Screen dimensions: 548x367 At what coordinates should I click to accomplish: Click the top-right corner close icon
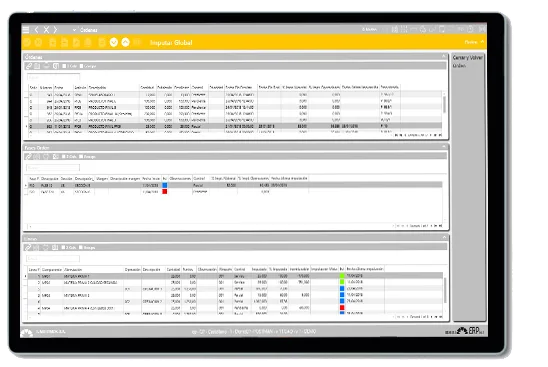tap(482, 29)
